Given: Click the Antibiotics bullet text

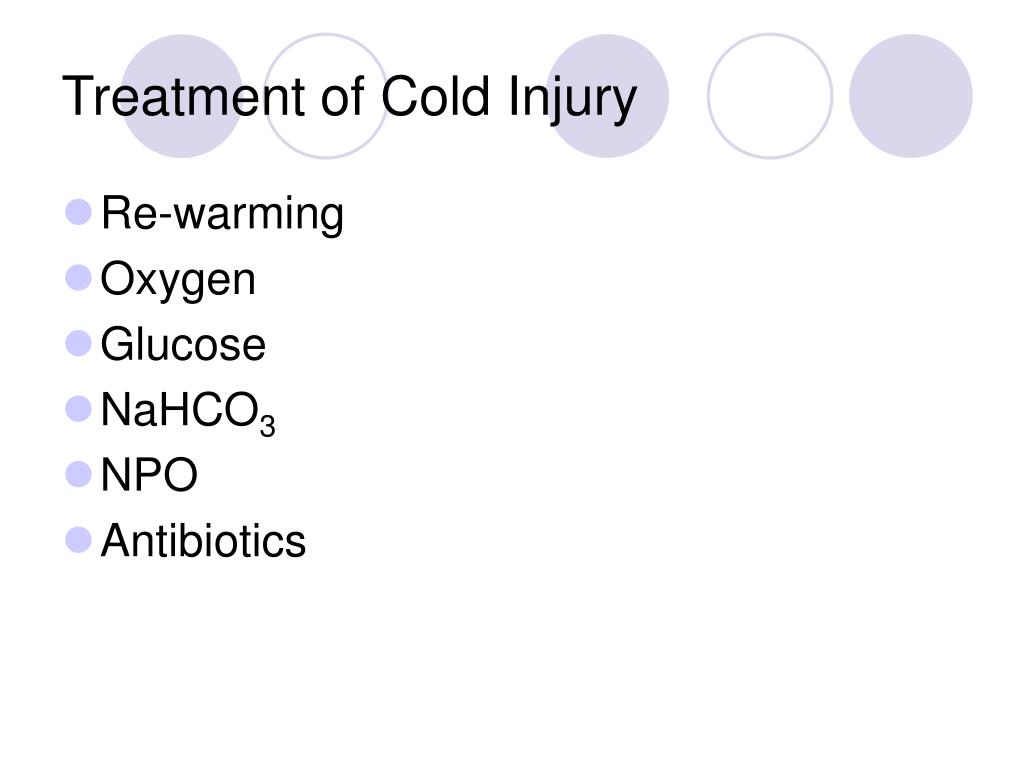Looking at the screenshot, I should point(203,540).
